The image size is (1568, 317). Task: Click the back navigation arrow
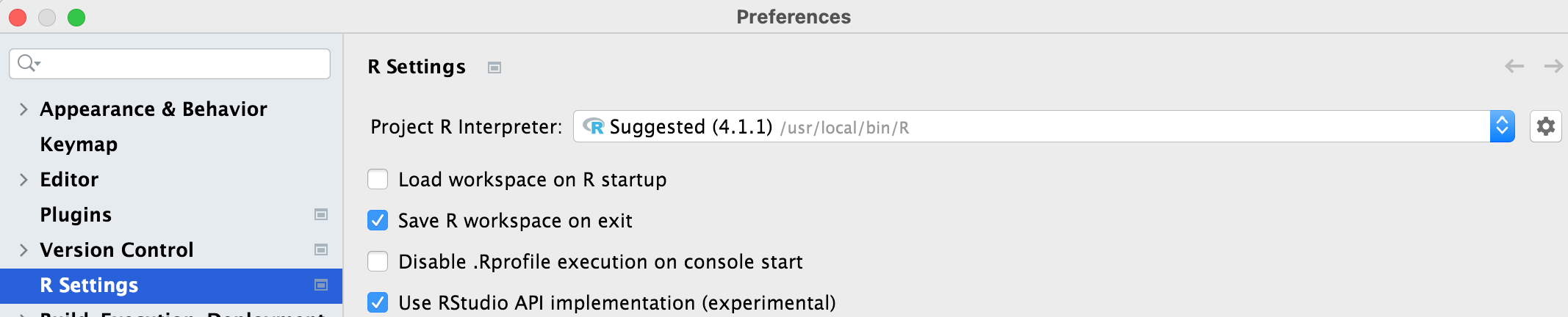click(x=1514, y=67)
